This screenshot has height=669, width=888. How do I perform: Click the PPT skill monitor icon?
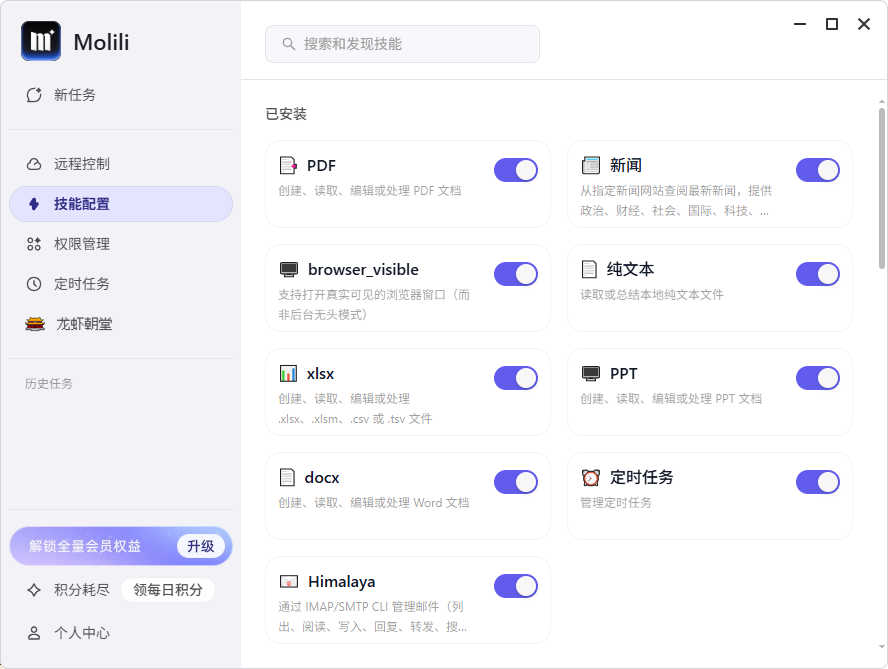pyautogui.click(x=591, y=373)
